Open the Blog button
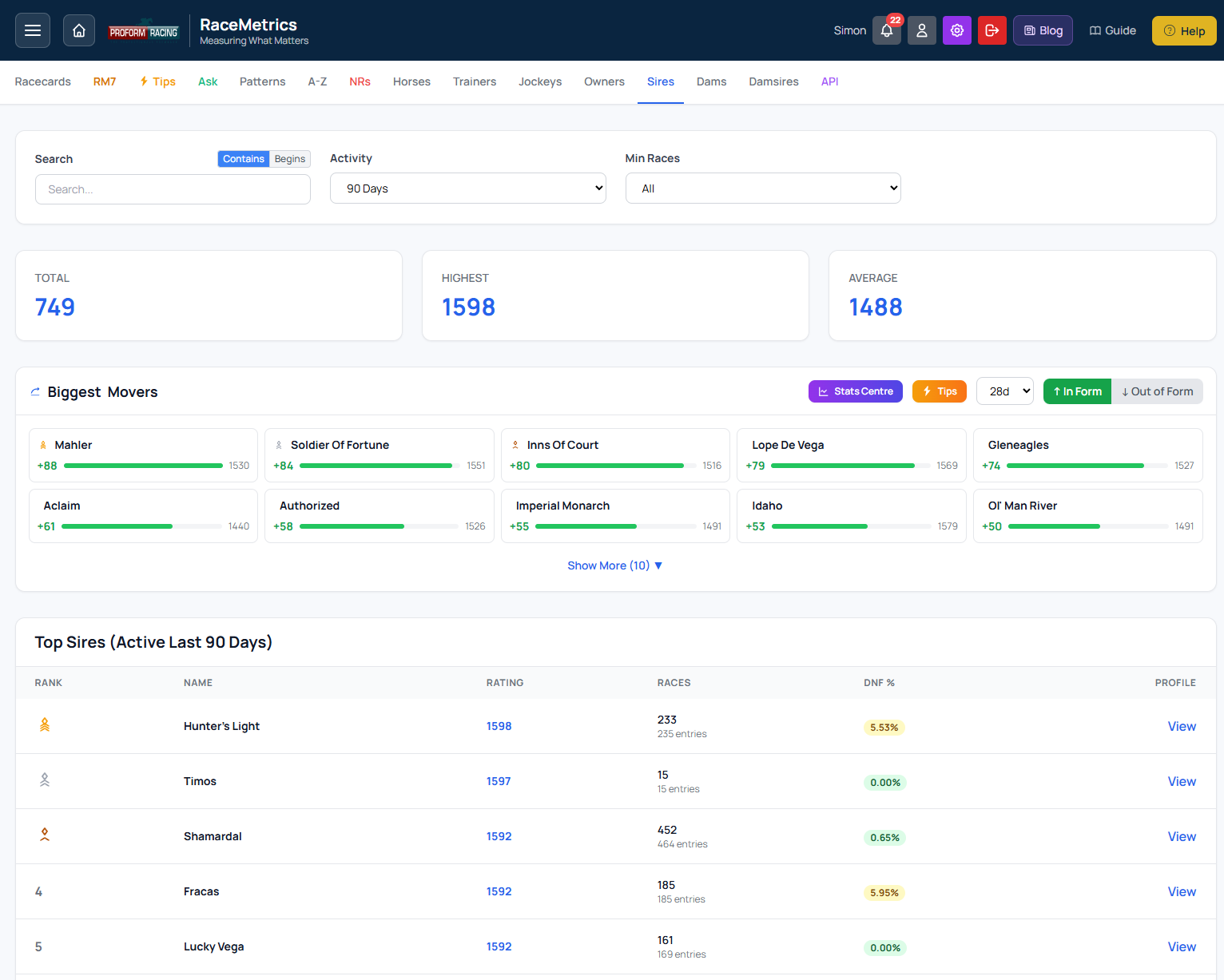Viewport: 1224px width, 980px height. [1043, 30]
